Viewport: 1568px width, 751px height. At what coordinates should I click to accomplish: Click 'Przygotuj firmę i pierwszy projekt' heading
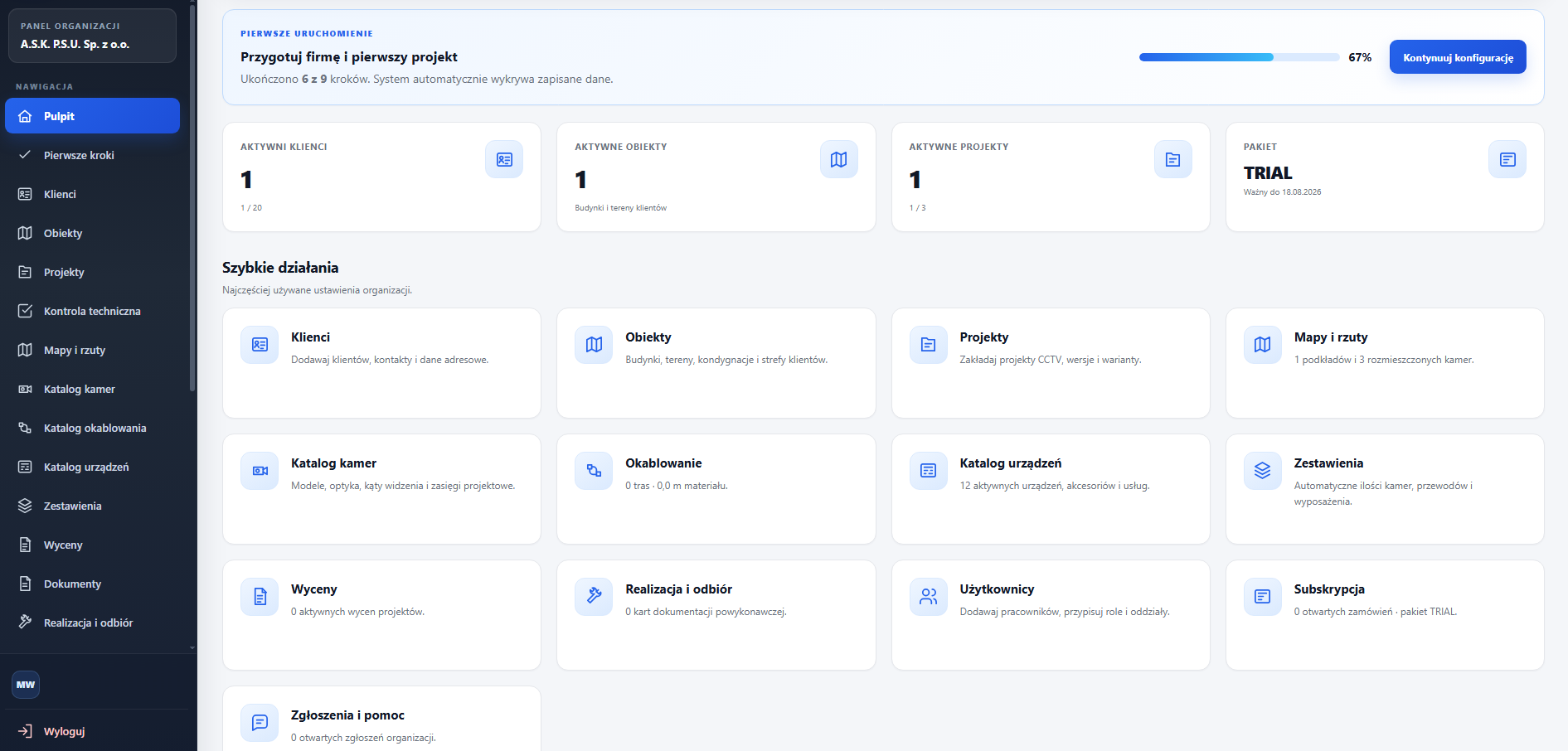[x=349, y=57]
